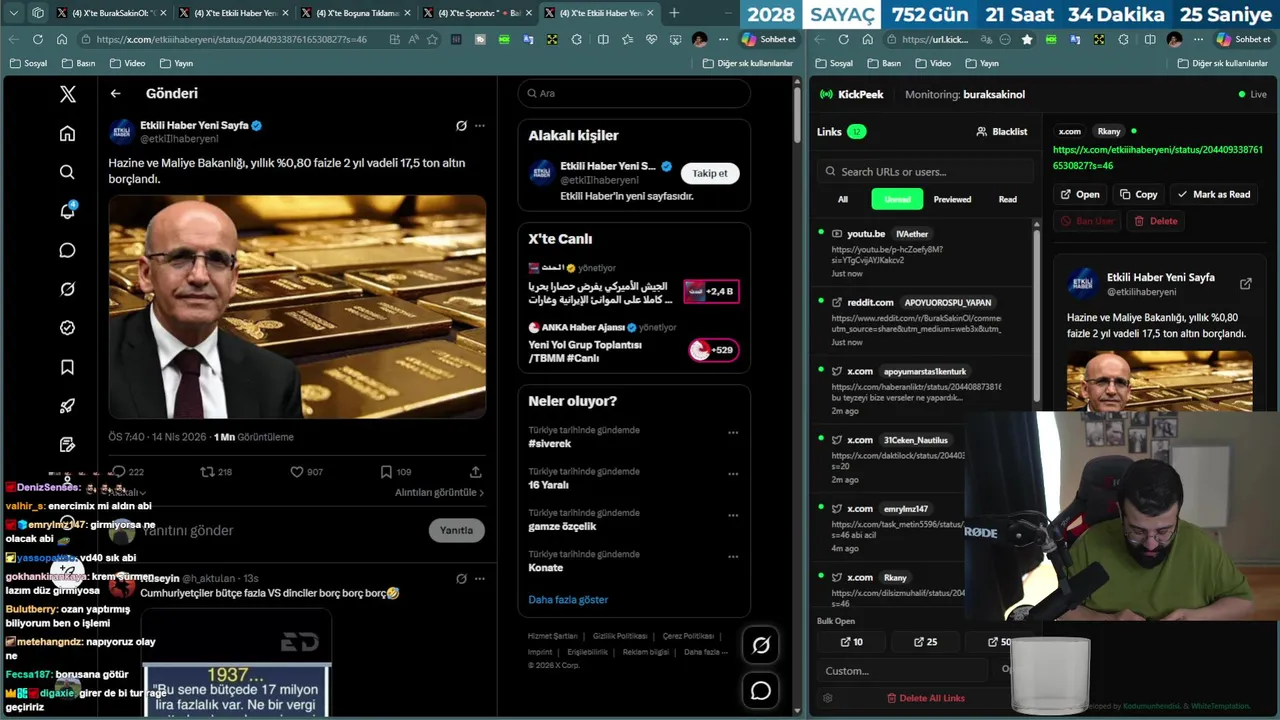1280x720 pixels.
Task: Open the Video bookmarks folder in left window
Action: [x=127, y=63]
